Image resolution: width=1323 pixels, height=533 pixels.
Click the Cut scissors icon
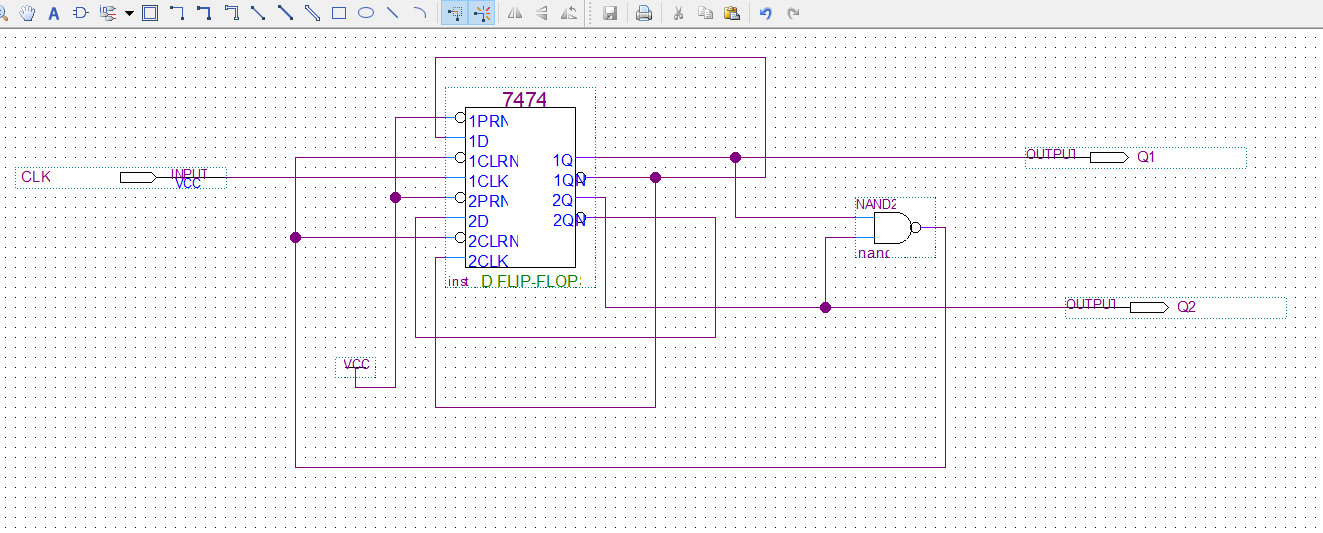coord(678,13)
